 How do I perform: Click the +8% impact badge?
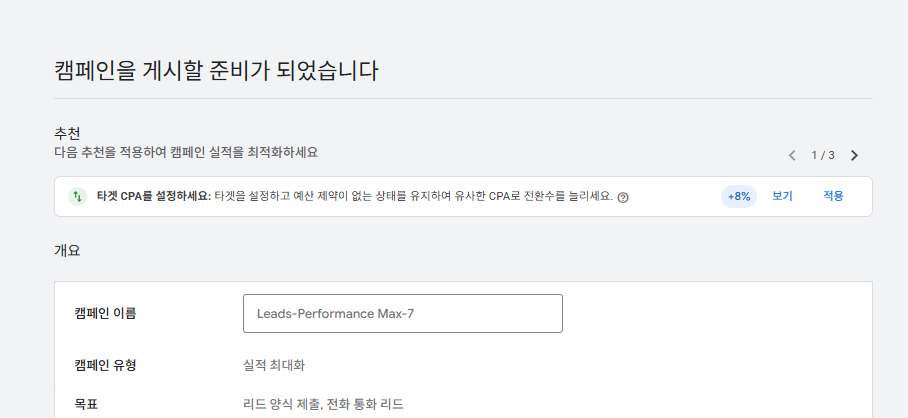(x=739, y=196)
